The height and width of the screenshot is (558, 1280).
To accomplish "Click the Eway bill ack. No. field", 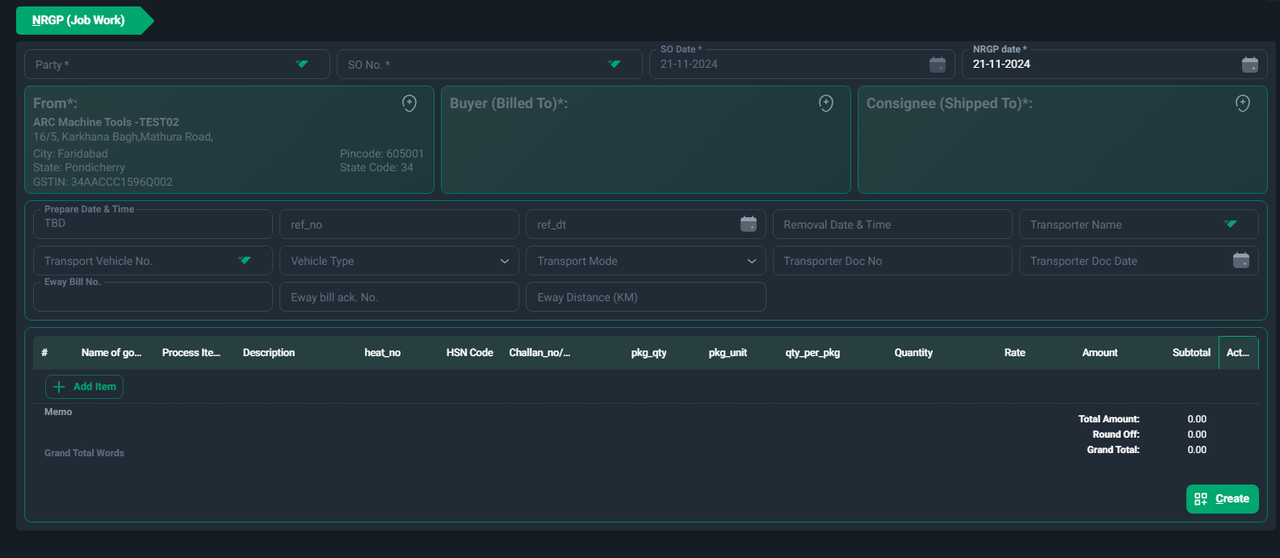I will pyautogui.click(x=399, y=297).
